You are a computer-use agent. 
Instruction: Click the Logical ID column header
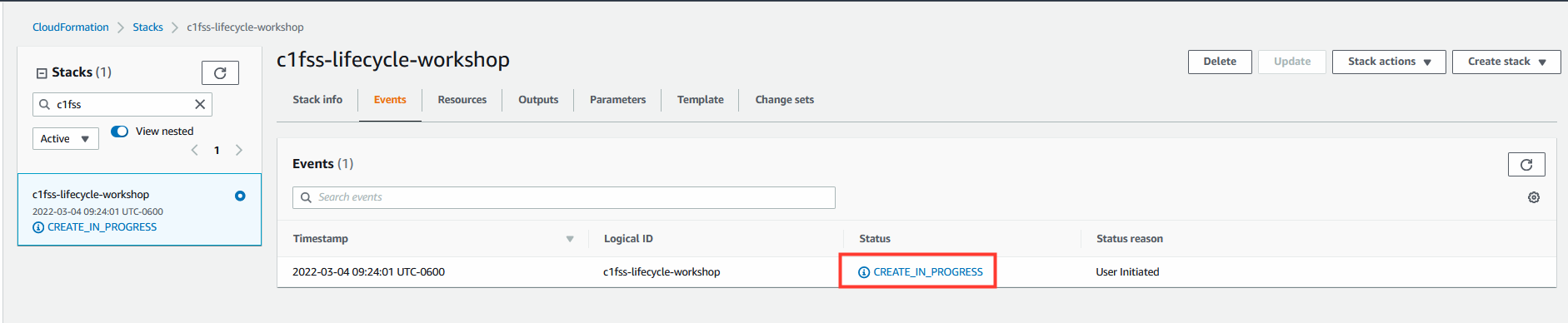pyautogui.click(x=628, y=239)
